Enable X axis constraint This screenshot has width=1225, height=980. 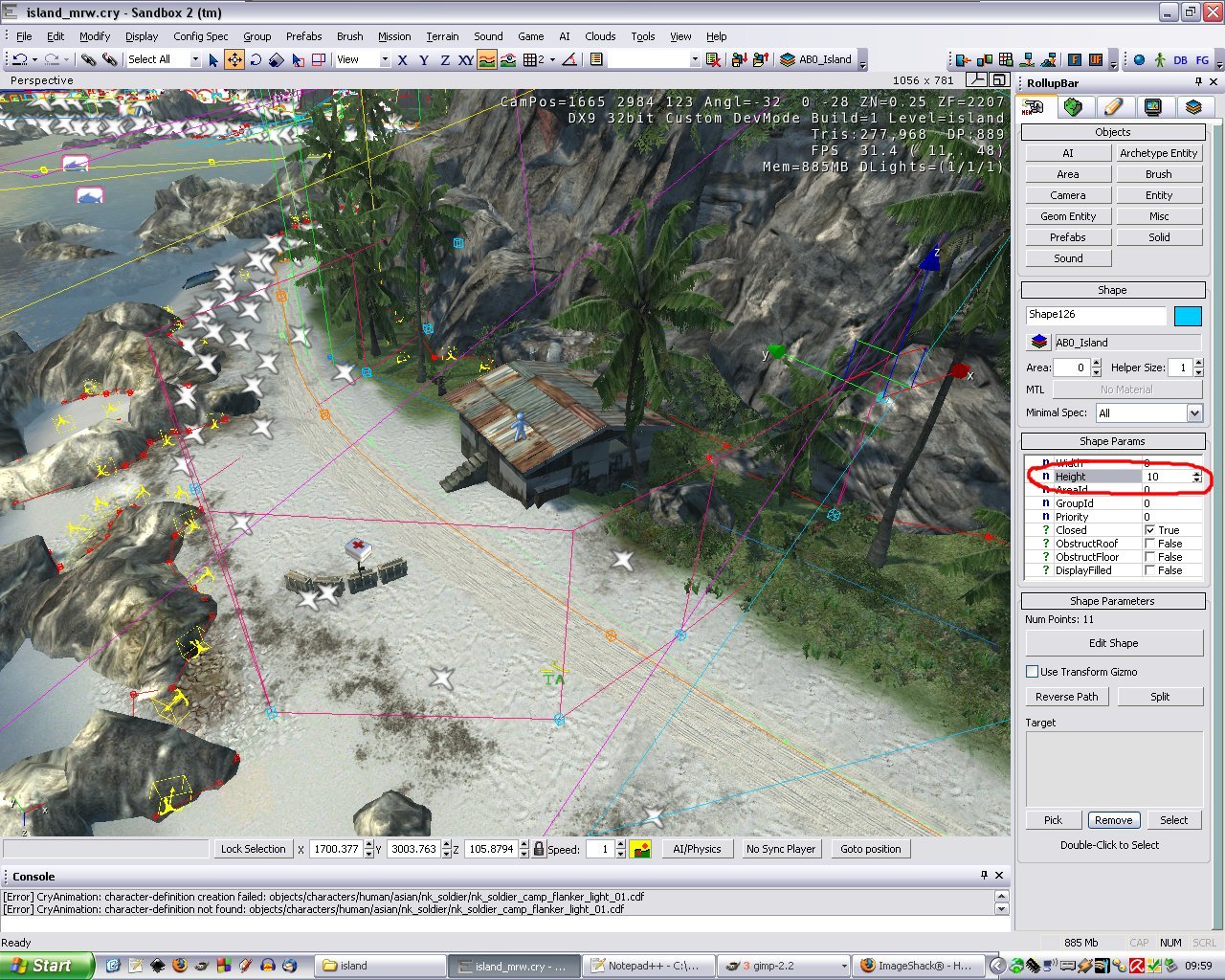point(403,59)
